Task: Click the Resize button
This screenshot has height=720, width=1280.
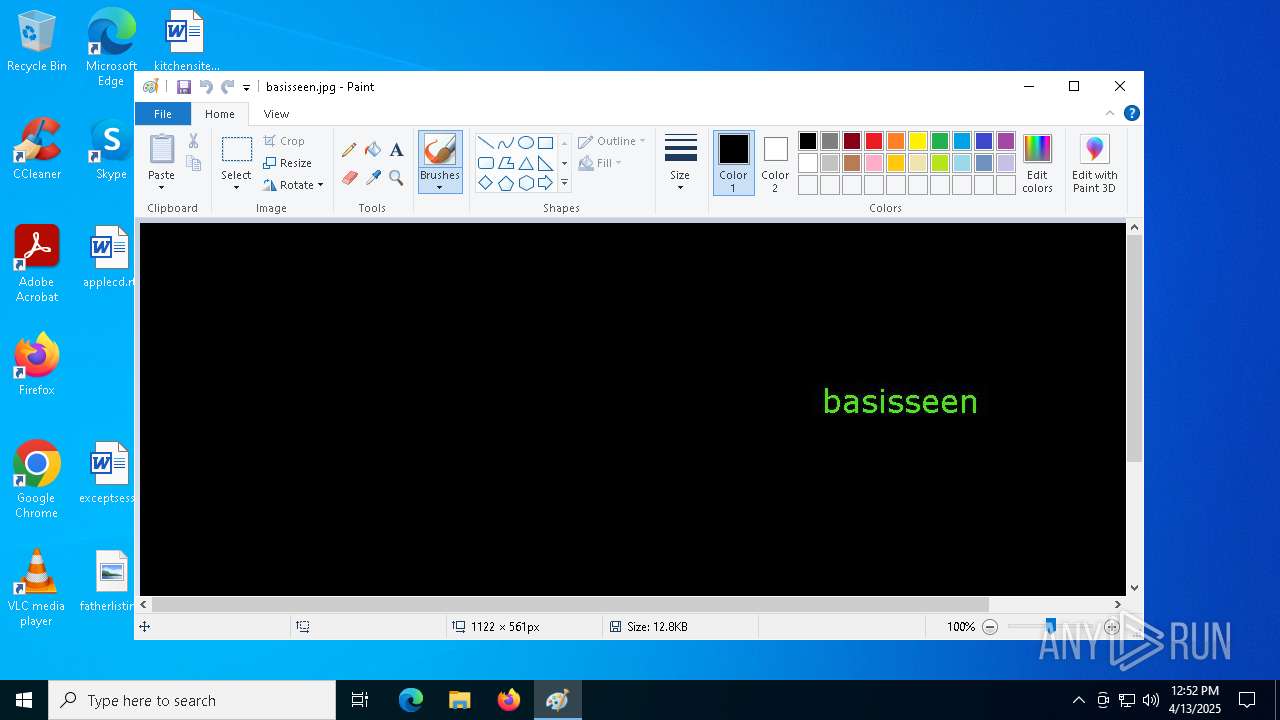Action: tap(287, 163)
